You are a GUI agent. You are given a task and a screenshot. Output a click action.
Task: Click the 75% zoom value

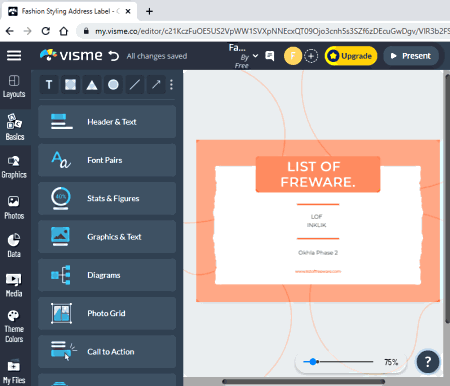pyautogui.click(x=391, y=362)
